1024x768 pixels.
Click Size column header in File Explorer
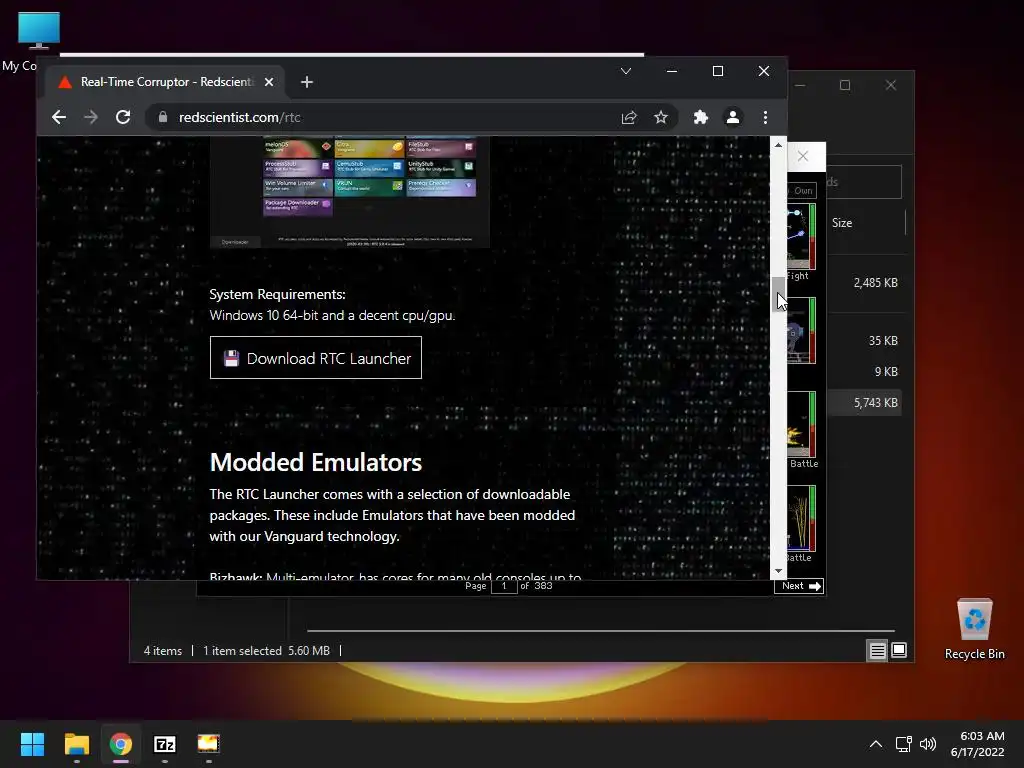[x=842, y=223]
